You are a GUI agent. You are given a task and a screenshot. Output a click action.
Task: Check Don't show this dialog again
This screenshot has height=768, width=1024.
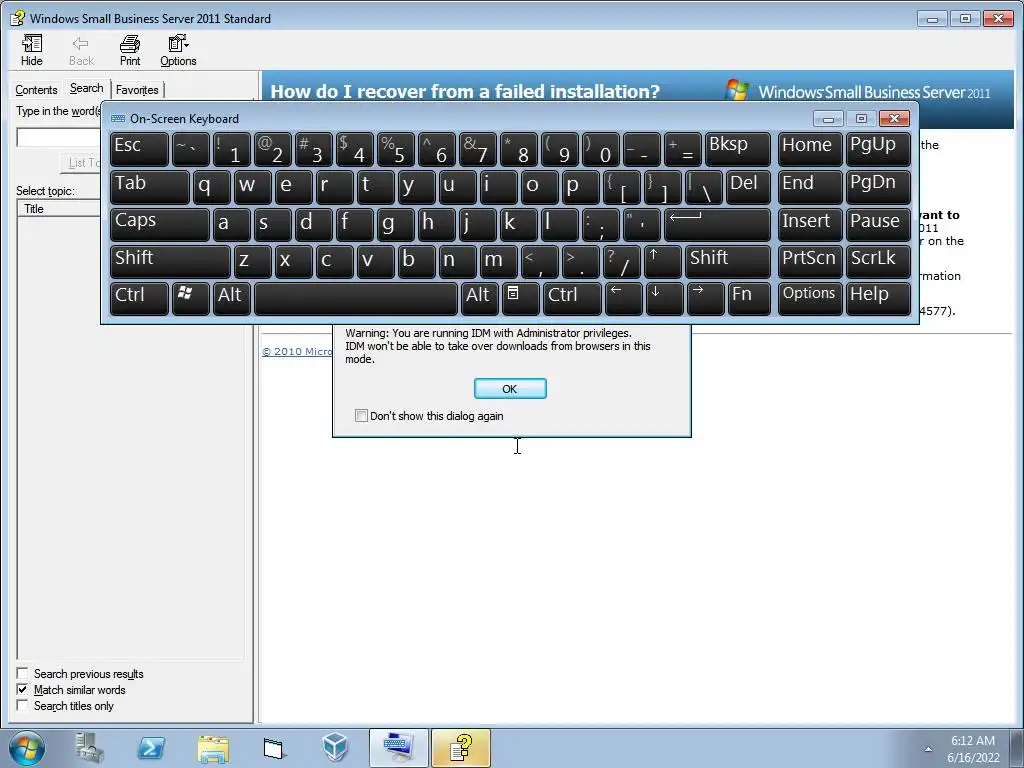click(361, 415)
